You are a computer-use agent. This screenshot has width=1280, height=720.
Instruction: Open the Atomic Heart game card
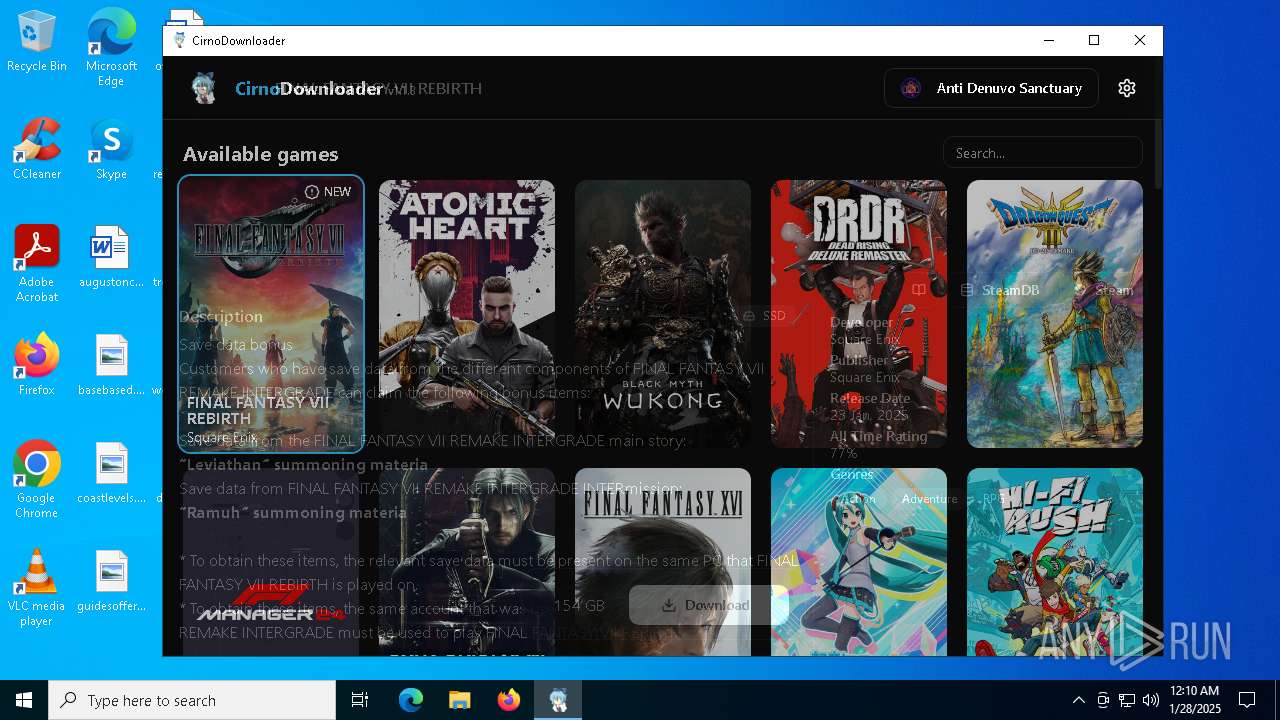coord(467,314)
